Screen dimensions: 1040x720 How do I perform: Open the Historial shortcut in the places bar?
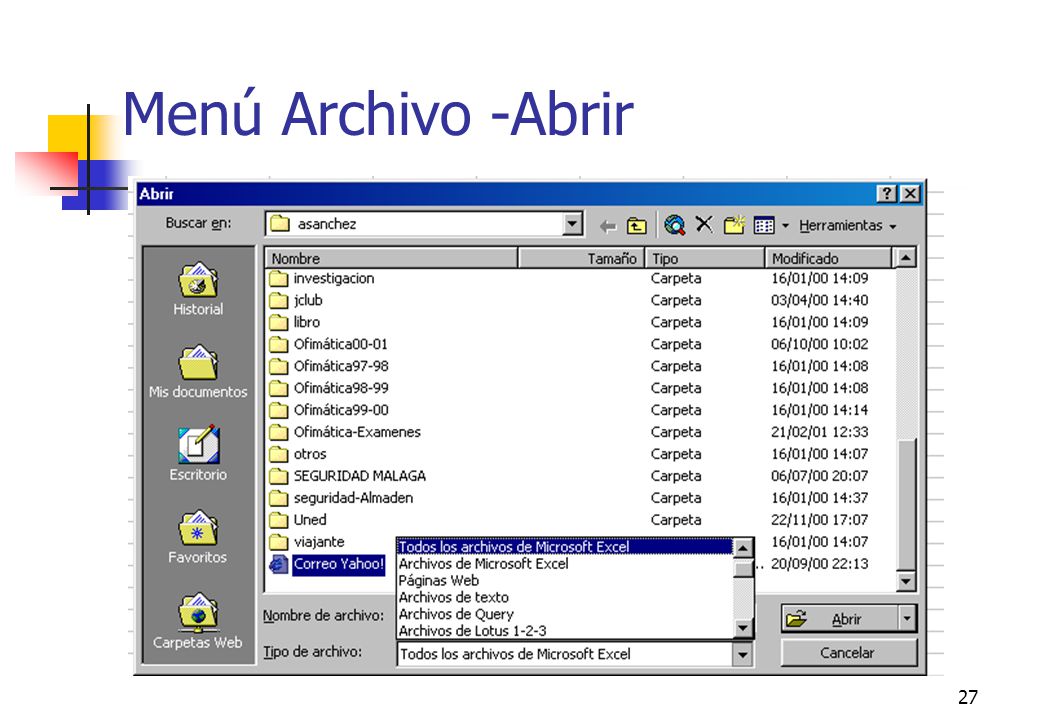198,288
